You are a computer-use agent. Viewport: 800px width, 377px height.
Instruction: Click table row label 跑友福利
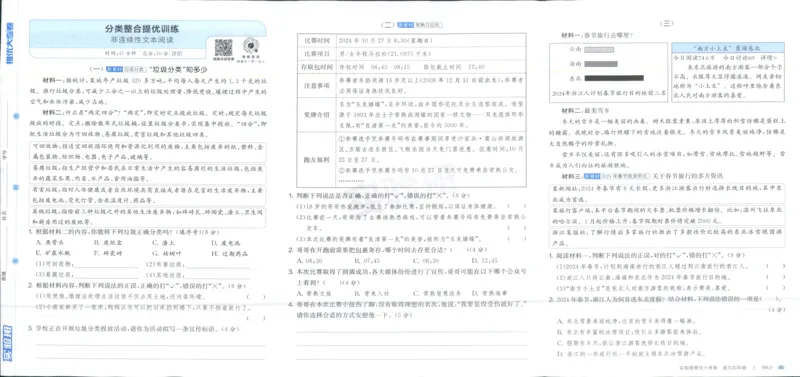(x=317, y=159)
